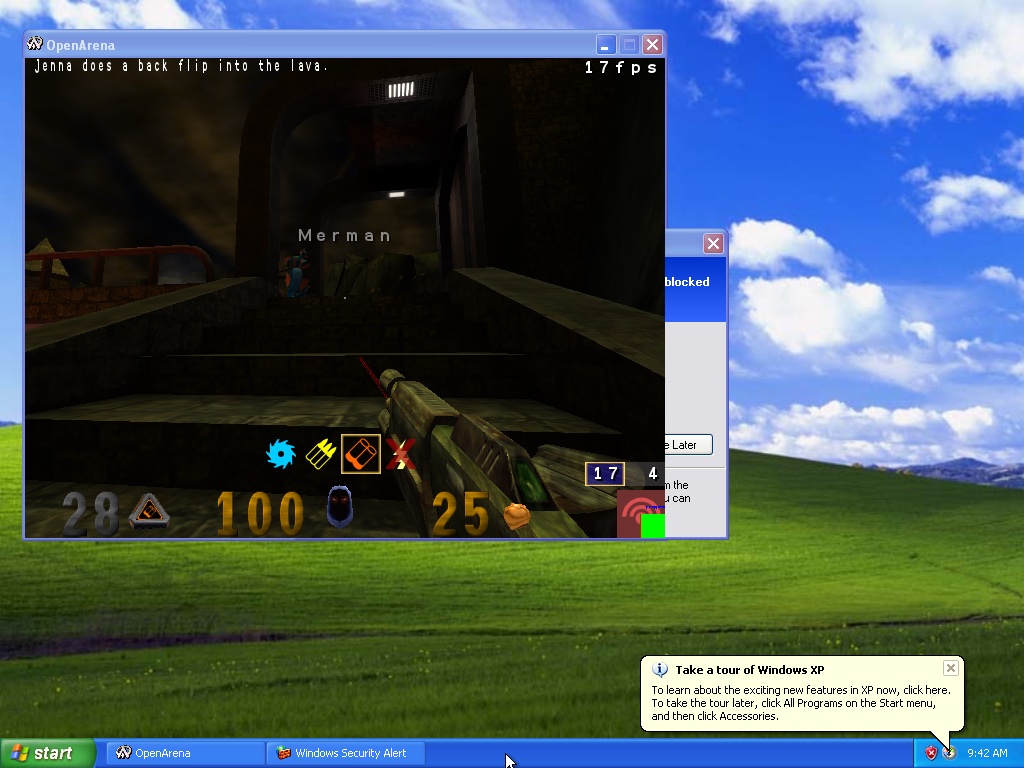This screenshot has width=1024, height=768.
Task: Click the blocked text in Security Alert
Action: pyautogui.click(x=687, y=282)
